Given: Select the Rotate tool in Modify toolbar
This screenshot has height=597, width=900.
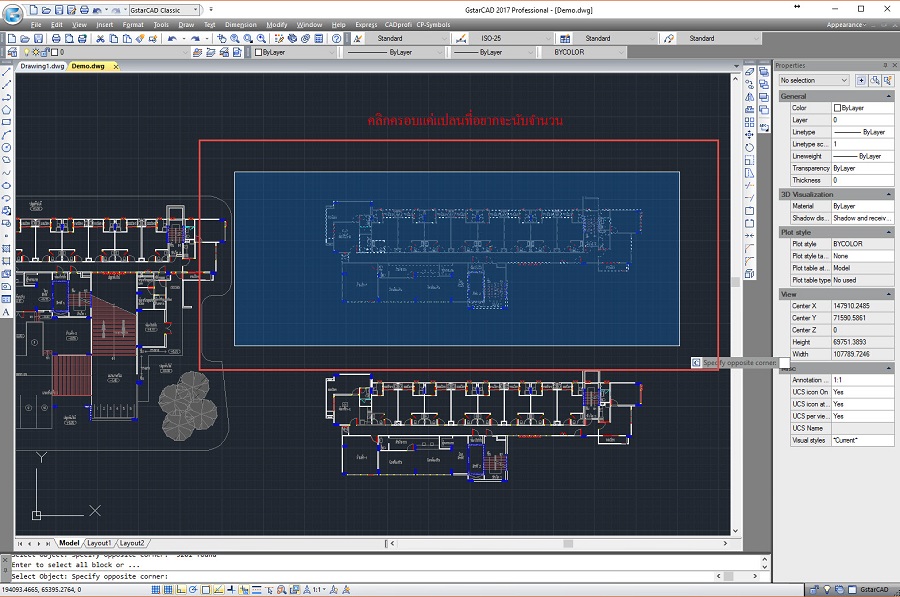Looking at the screenshot, I should click(750, 148).
